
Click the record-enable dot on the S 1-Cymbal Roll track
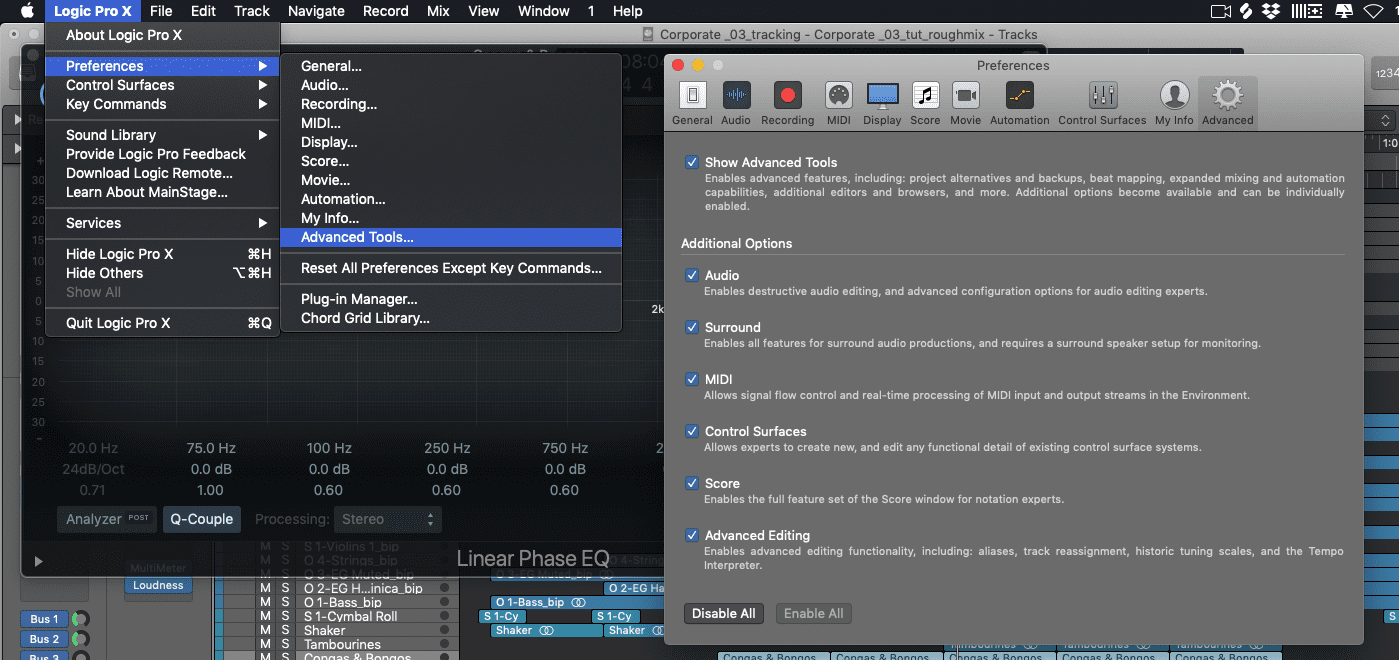[x=444, y=617]
